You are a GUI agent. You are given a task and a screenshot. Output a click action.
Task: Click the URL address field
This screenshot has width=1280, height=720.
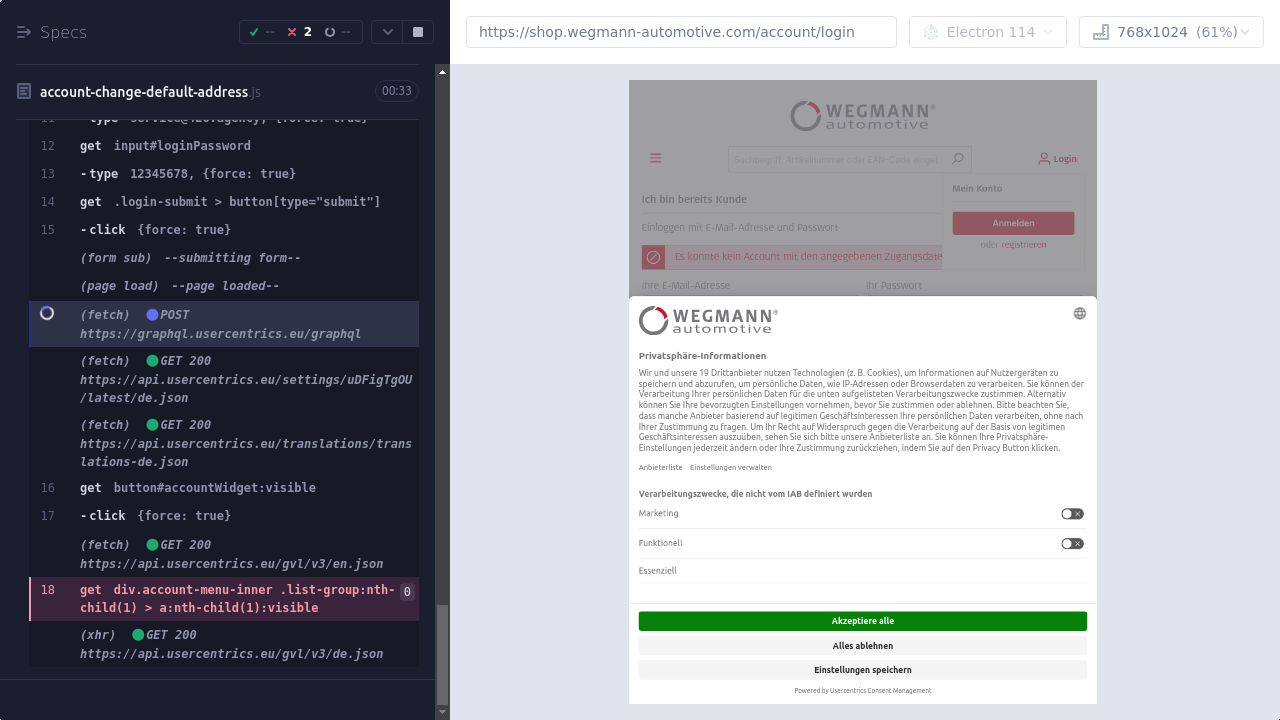[680, 32]
